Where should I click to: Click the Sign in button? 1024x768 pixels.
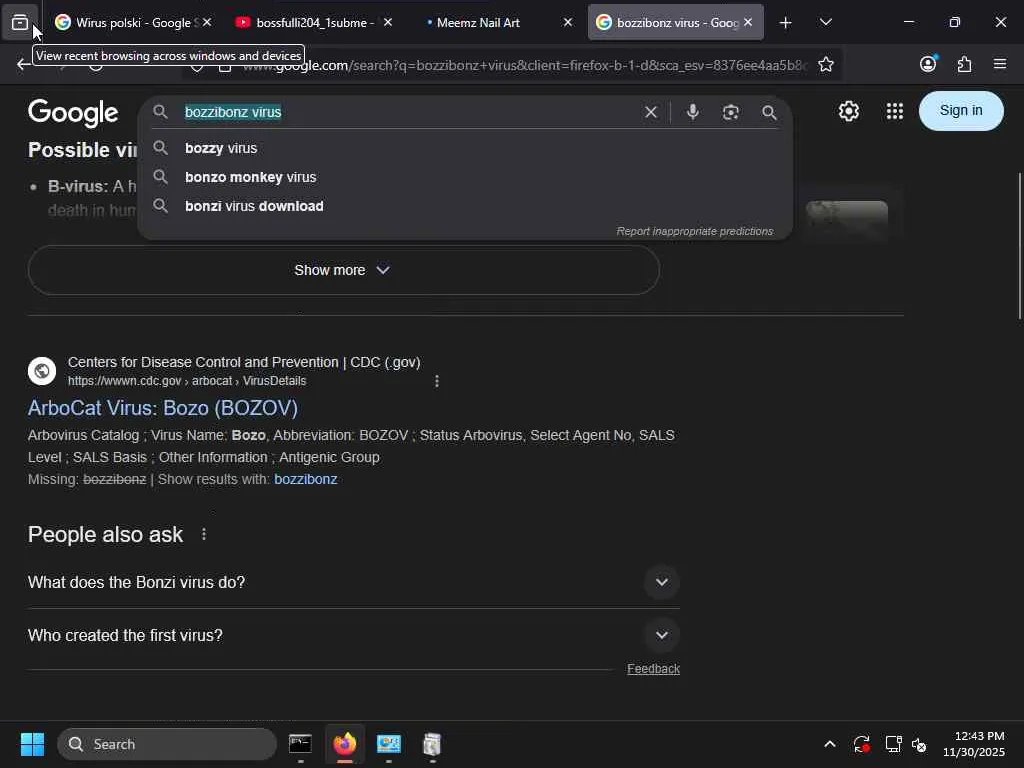961,110
